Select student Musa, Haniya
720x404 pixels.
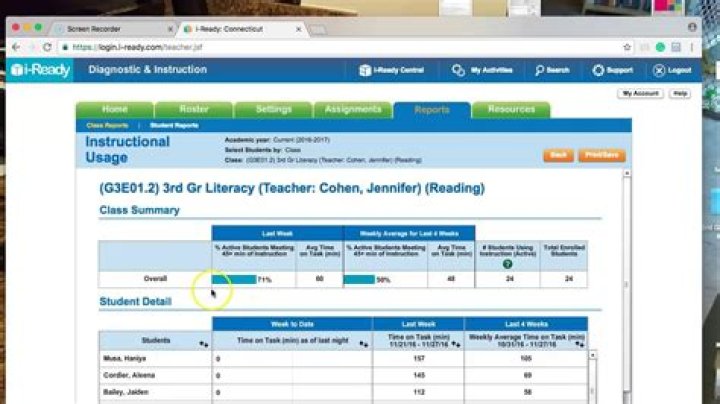point(124,359)
